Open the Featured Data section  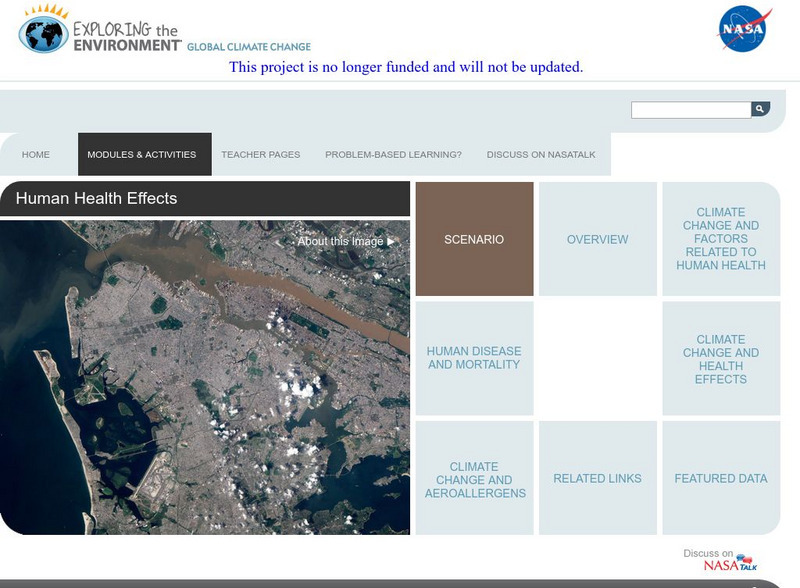click(x=721, y=478)
